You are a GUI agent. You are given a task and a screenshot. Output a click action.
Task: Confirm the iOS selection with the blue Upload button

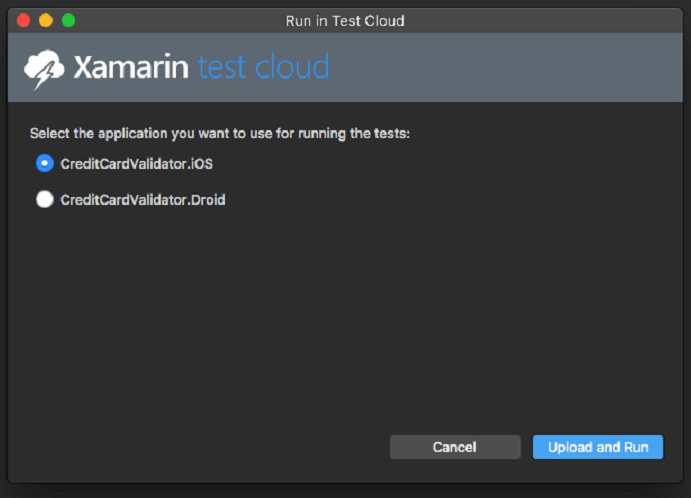[x=598, y=447]
